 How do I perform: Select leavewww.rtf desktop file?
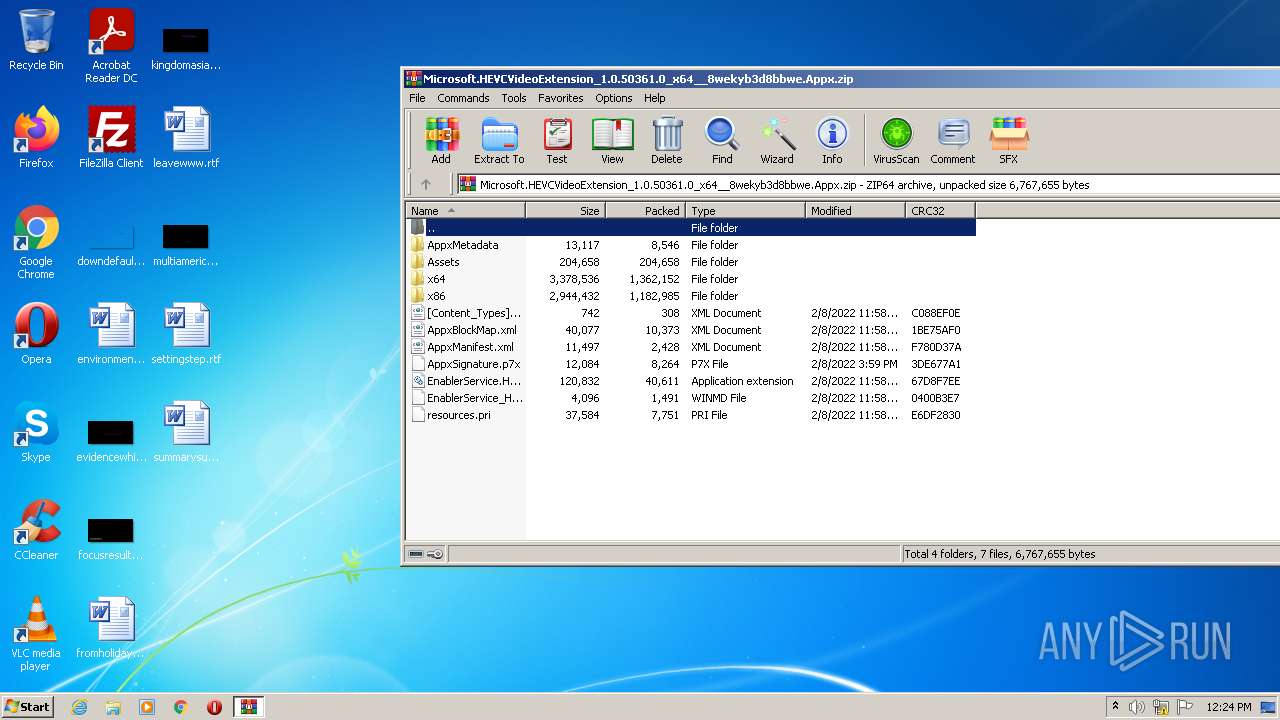point(186,137)
